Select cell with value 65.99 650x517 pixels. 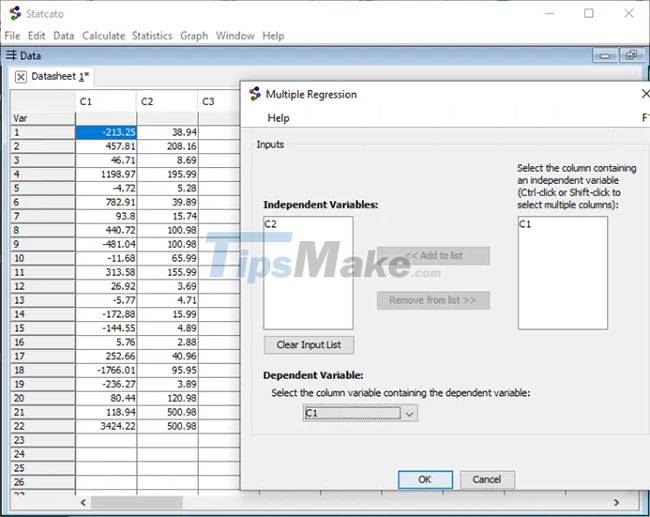167,258
